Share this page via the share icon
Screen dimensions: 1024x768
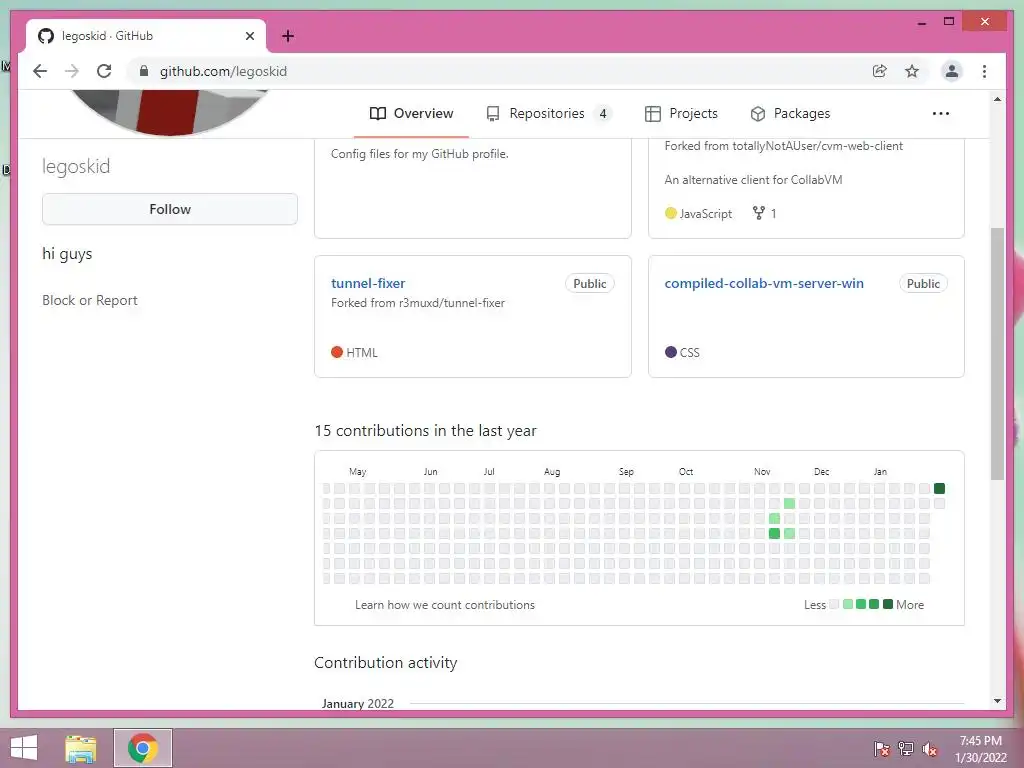pos(880,71)
